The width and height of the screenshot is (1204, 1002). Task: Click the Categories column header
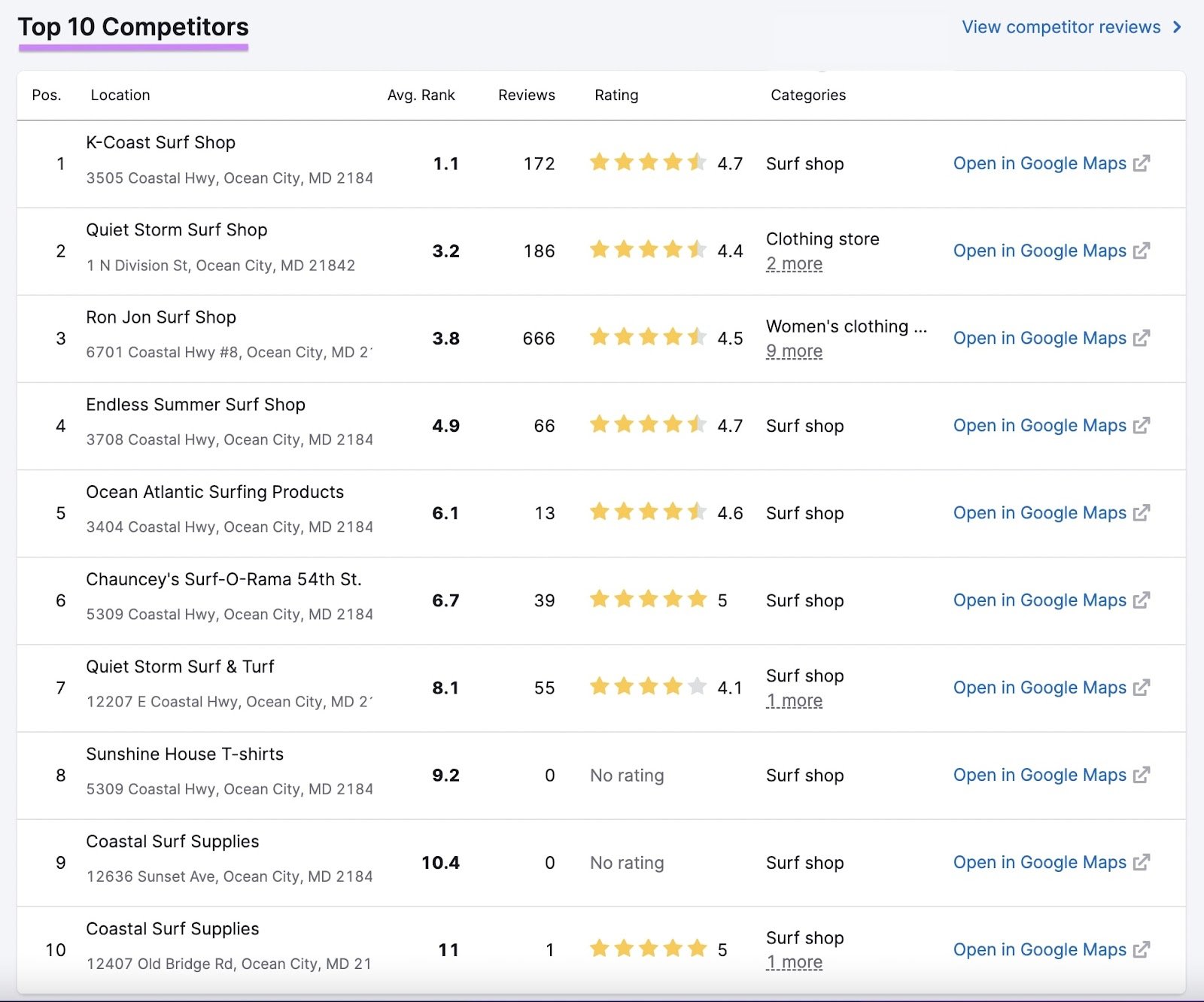point(807,95)
